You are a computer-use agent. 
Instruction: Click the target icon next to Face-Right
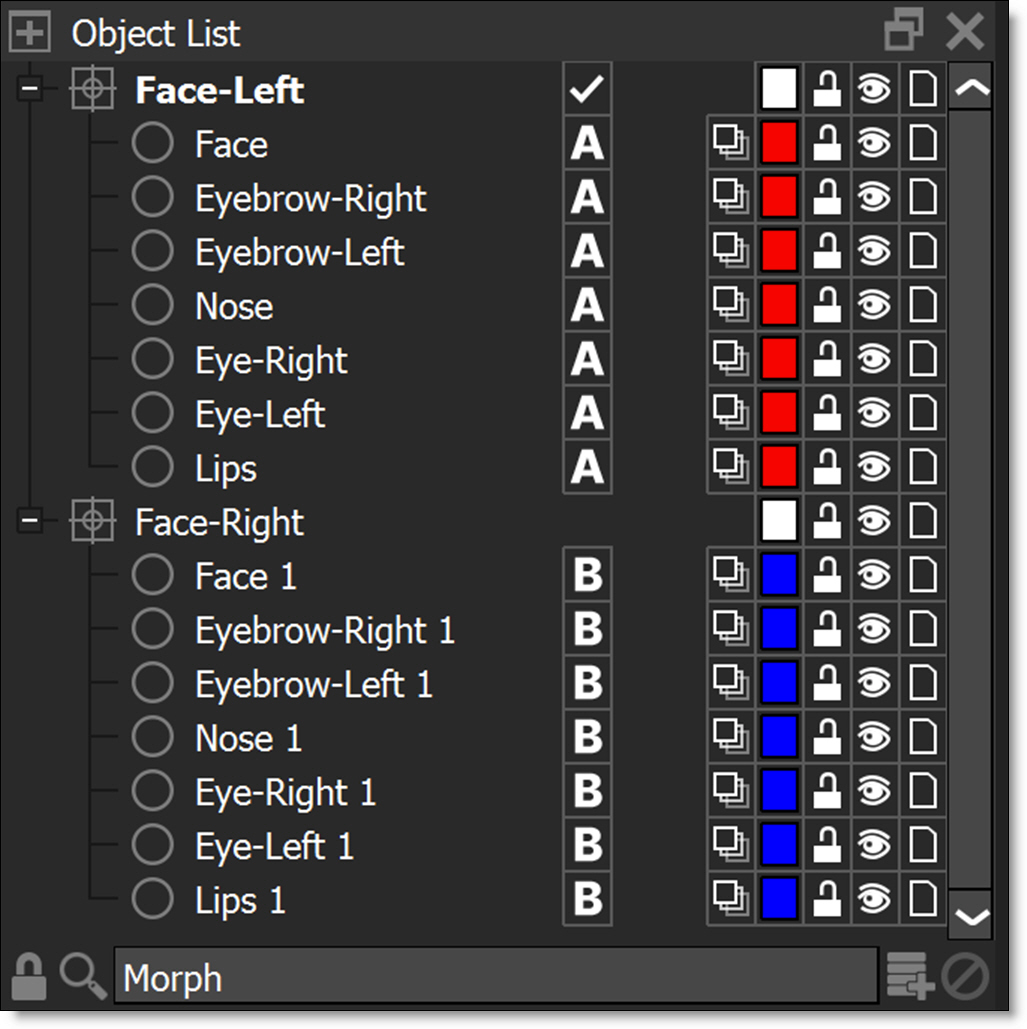tap(92, 522)
